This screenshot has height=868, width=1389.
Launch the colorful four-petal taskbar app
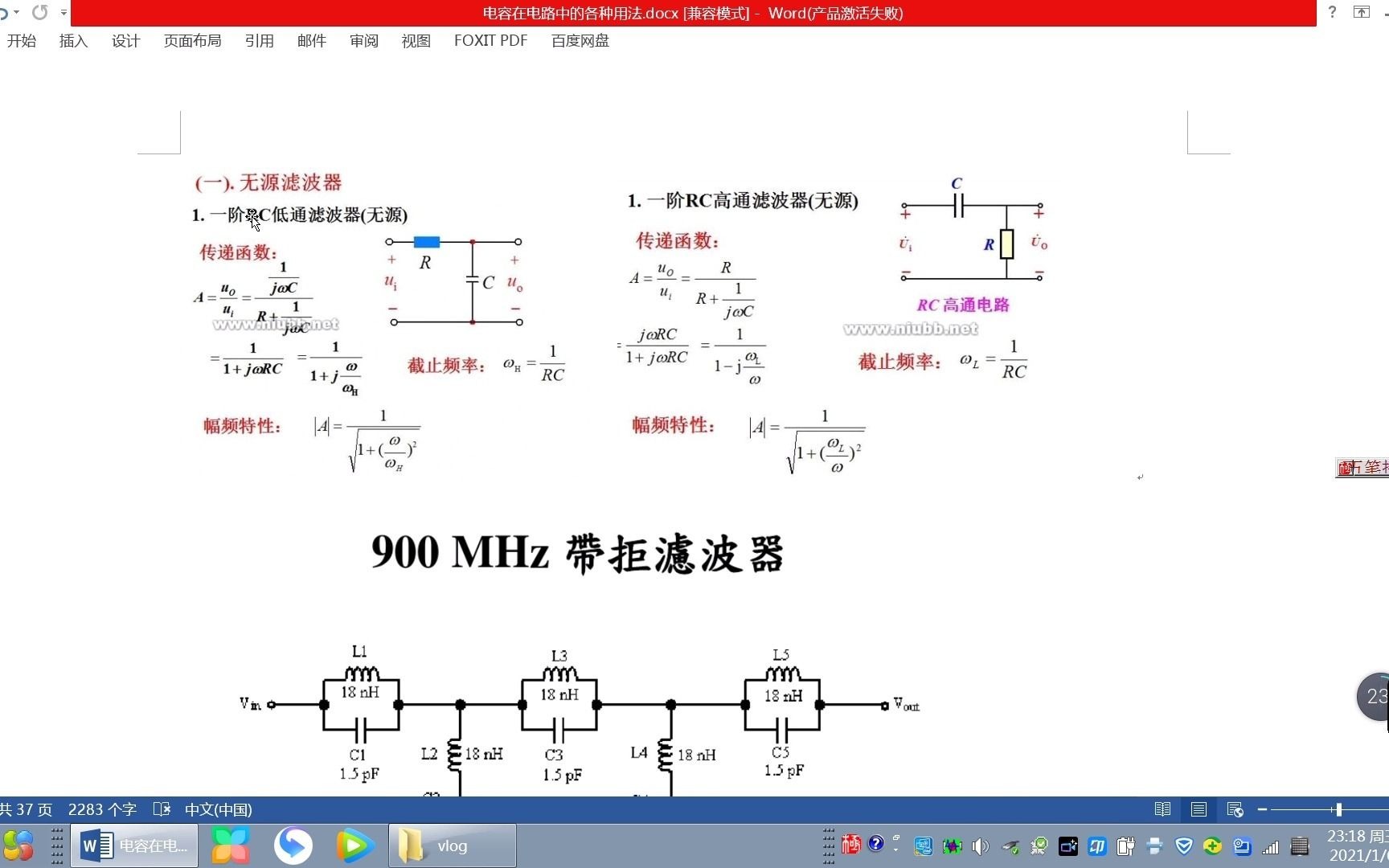click(x=231, y=845)
